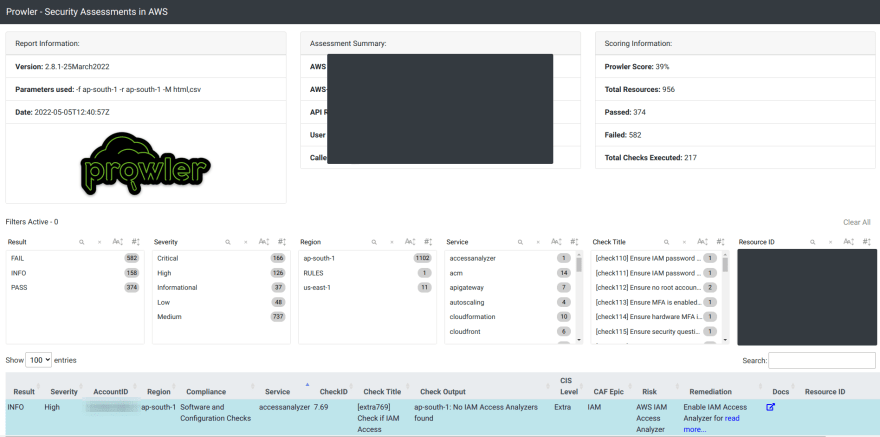This screenshot has width=880, height=437.
Task: Open search in the Resource ID filter
Action: [813, 242]
